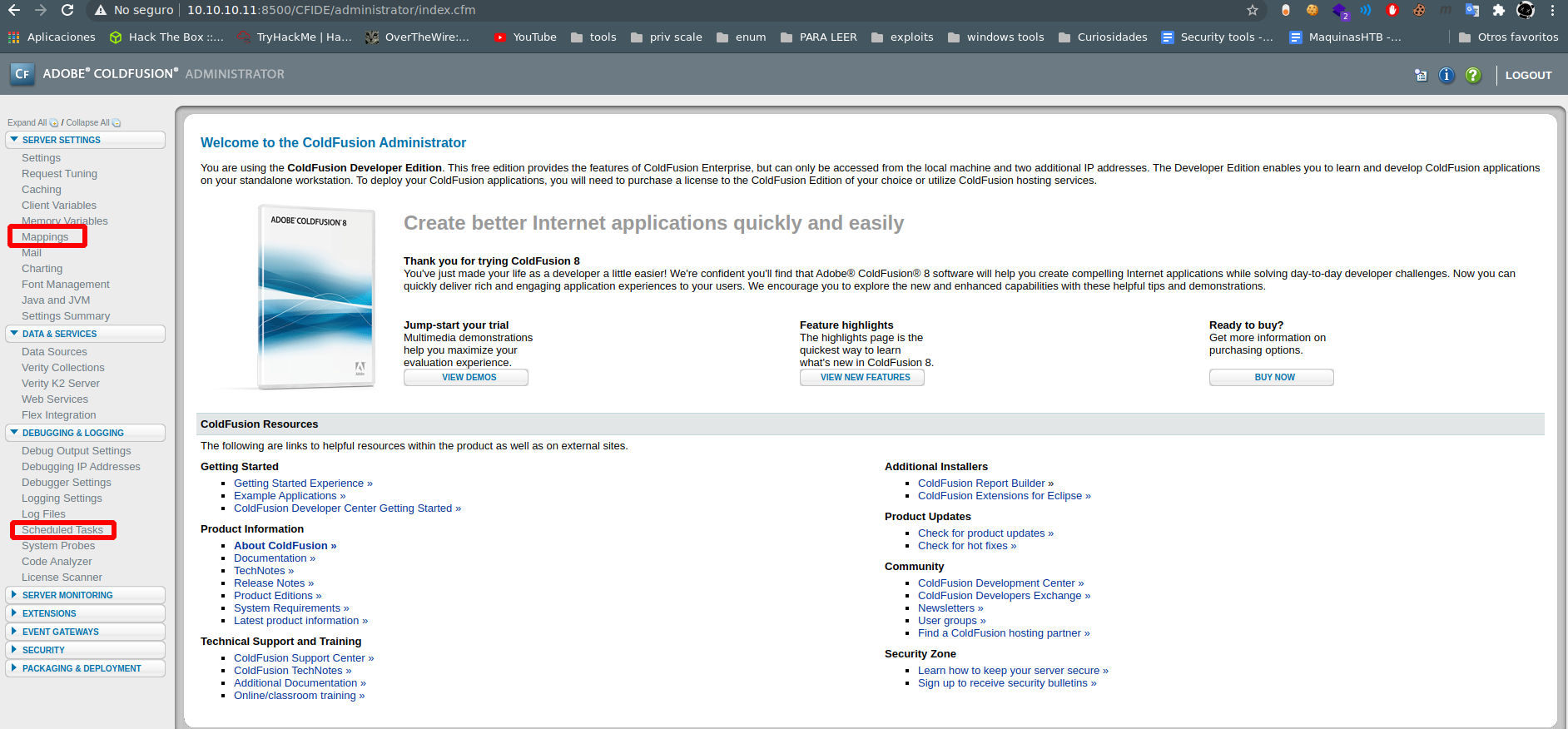Open the Code Analyzer page
The image size is (1568, 729).
click(57, 562)
